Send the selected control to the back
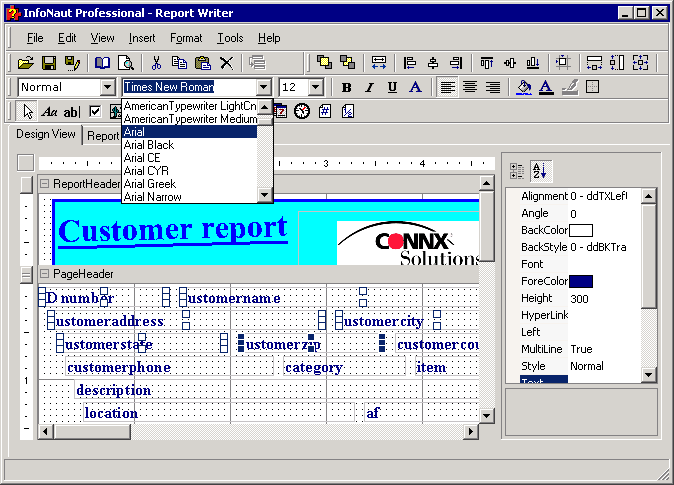The height and width of the screenshot is (485, 674). click(x=347, y=62)
